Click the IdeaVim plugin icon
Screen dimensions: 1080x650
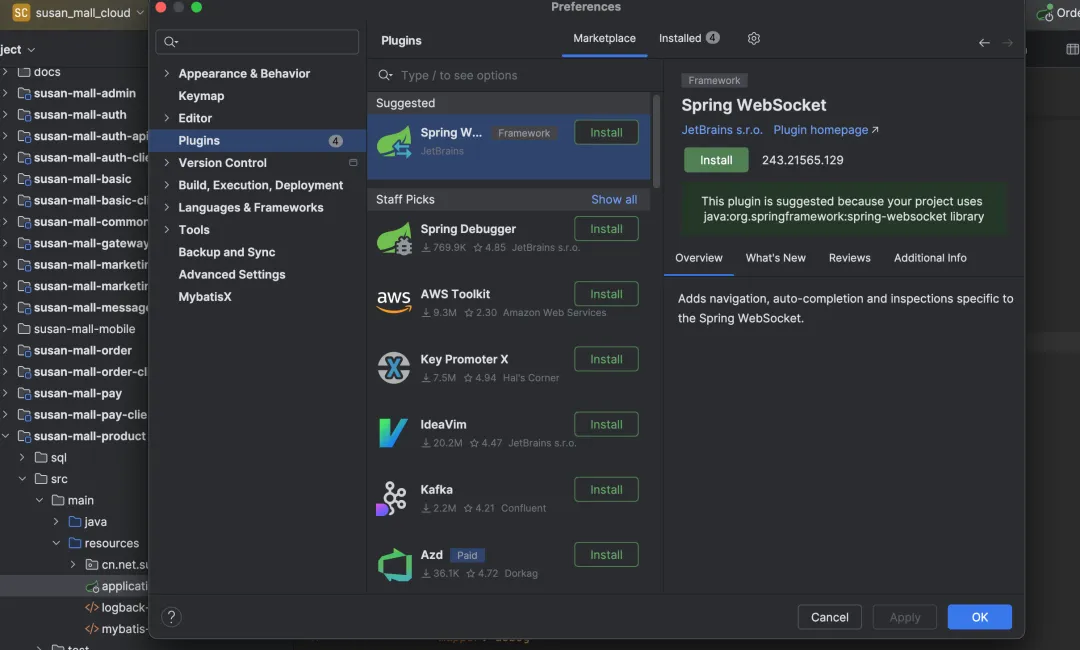(394, 432)
